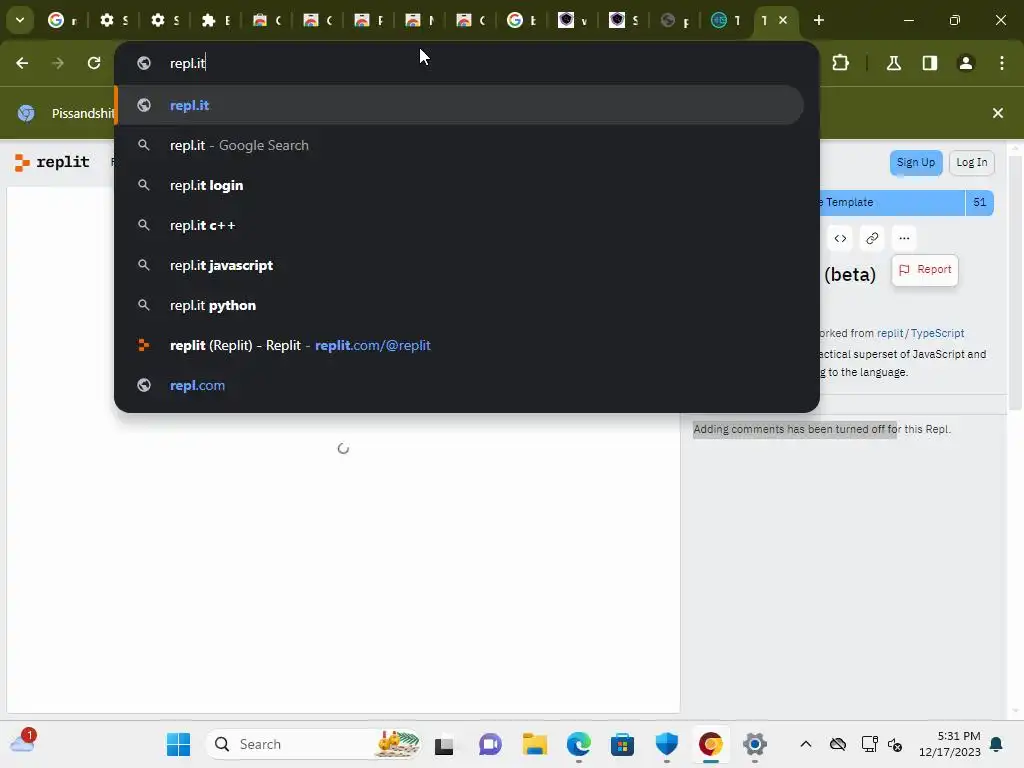Open the Chrome profile menu
This screenshot has height=768, width=1024.
point(966,63)
